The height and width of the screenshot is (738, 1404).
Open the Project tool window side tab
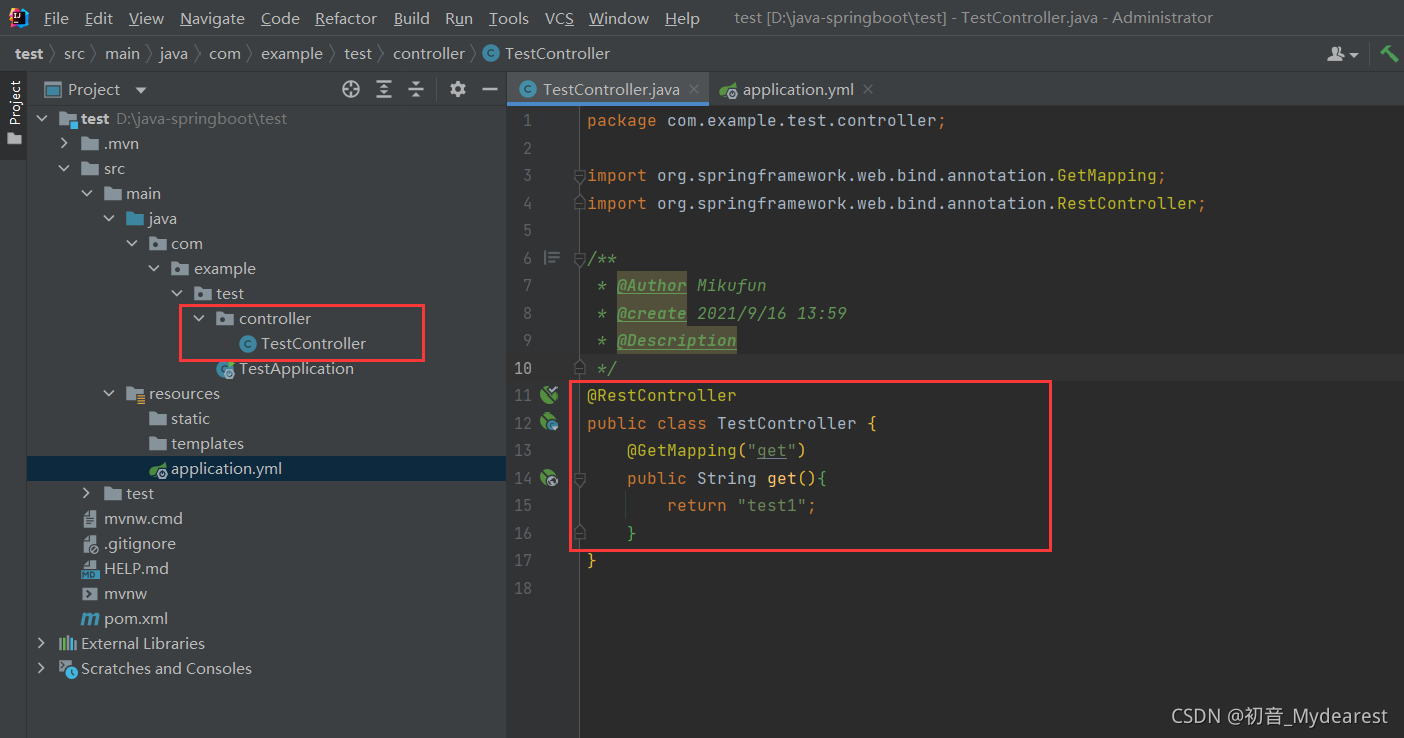click(x=14, y=112)
